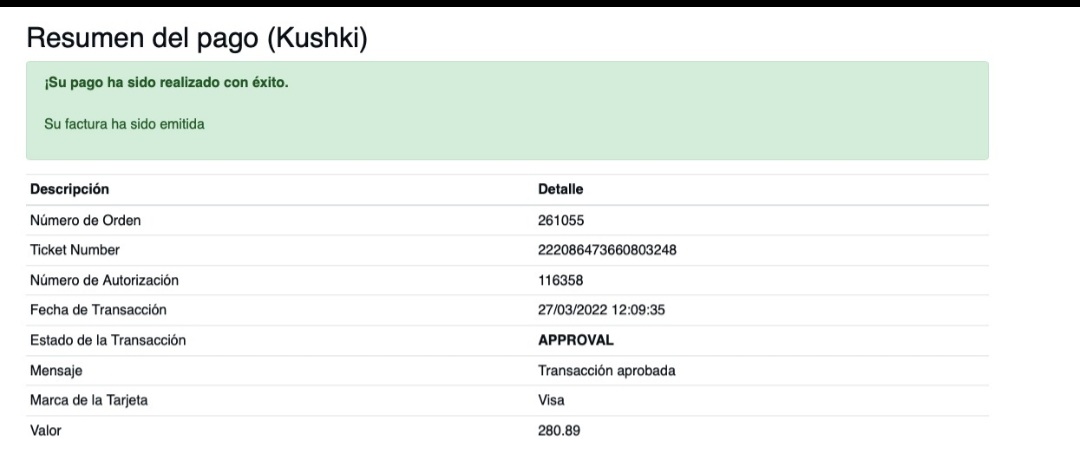This screenshot has width=1080, height=455.
Task: Click the "Estado de la Transacción" label
Action: click(x=108, y=340)
